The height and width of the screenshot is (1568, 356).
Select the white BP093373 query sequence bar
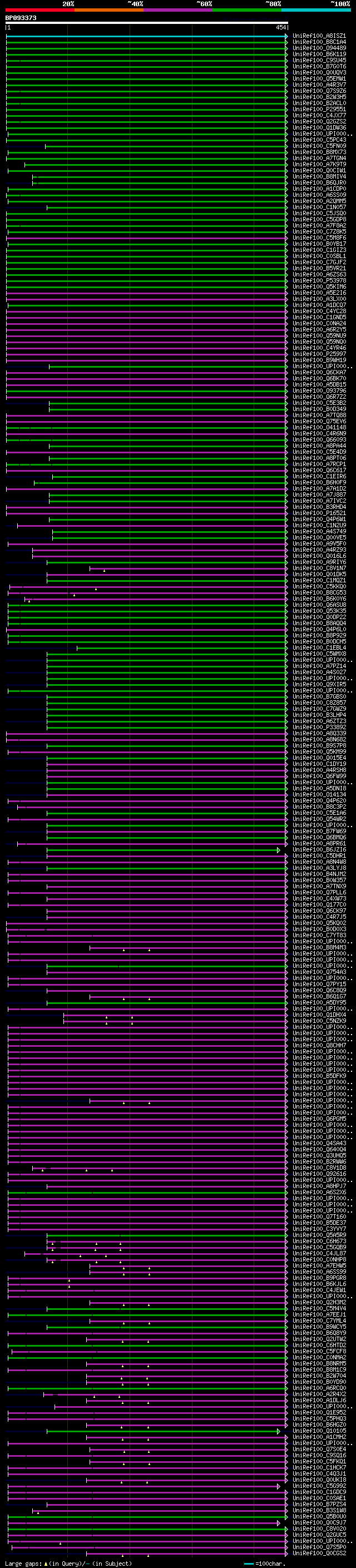[x=147, y=22]
